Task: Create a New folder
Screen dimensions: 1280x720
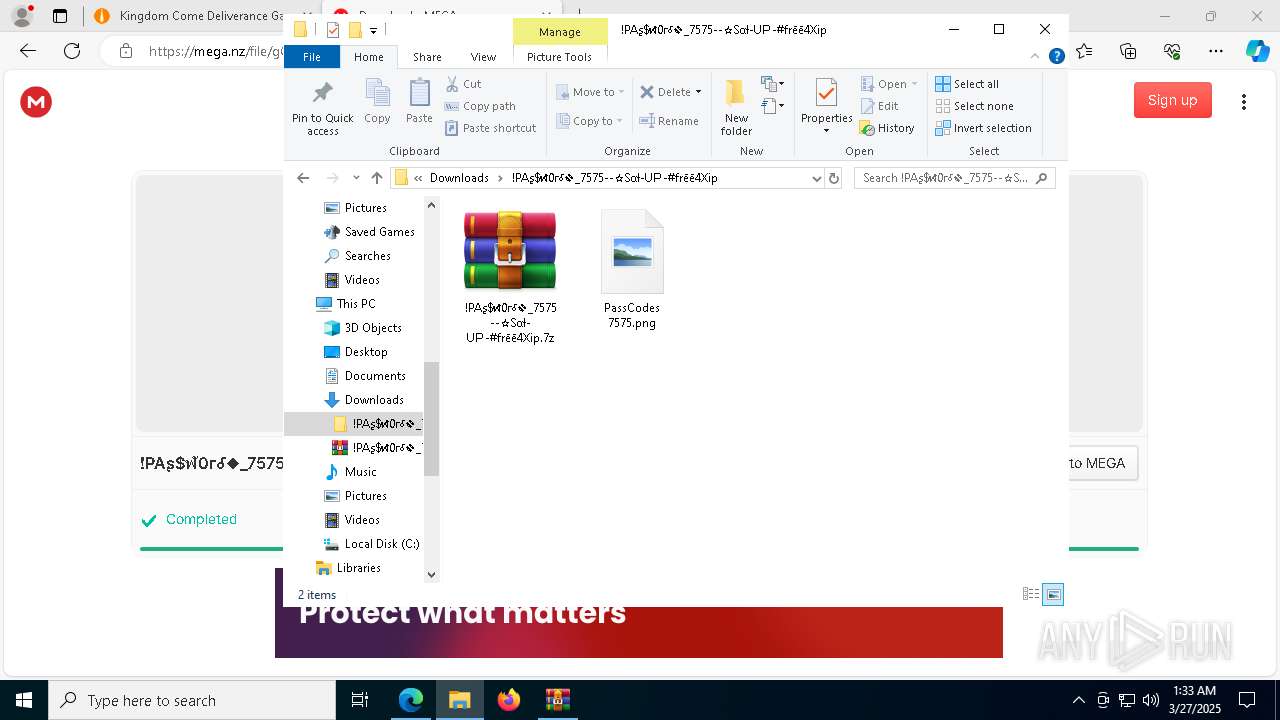Action: (736, 107)
